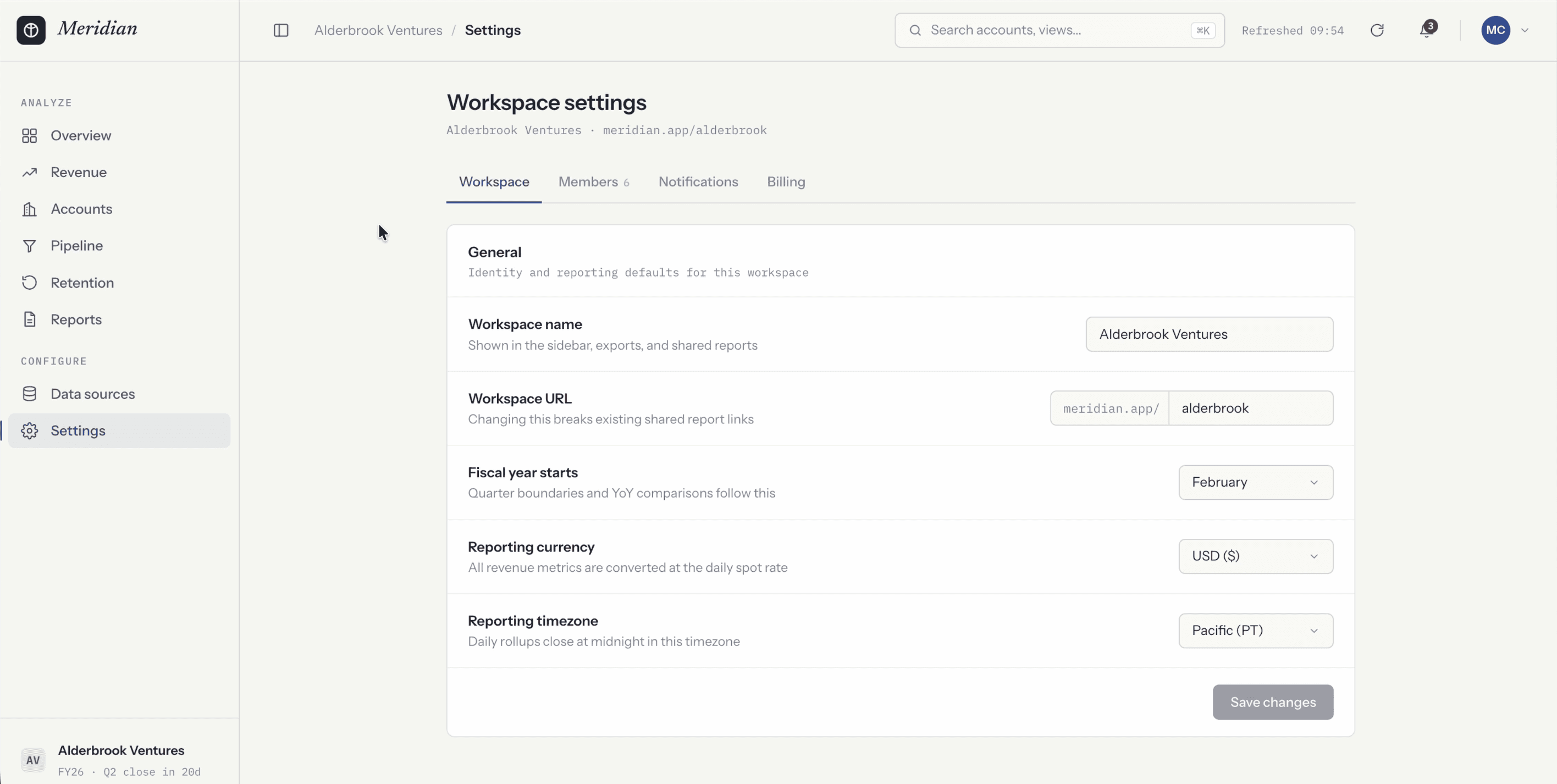Edit the alderbrook URL slug field
The image size is (1557, 784).
1251,408
